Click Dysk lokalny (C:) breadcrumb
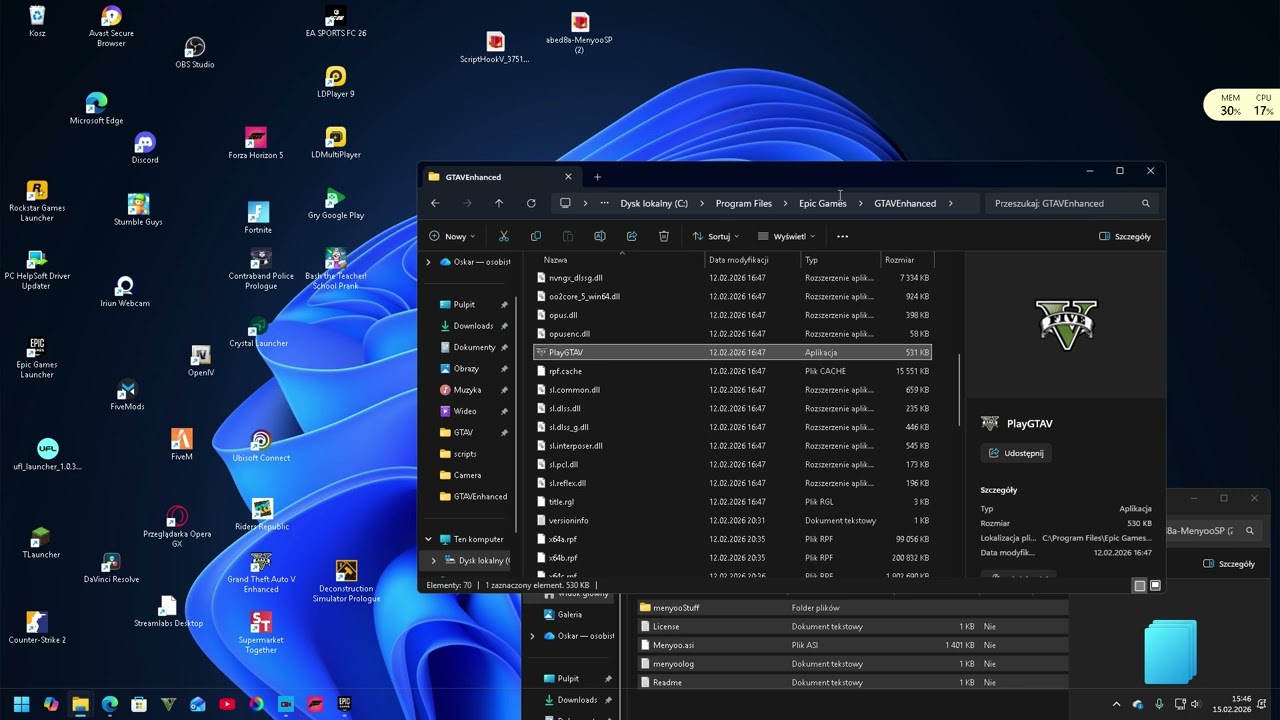 coord(654,203)
